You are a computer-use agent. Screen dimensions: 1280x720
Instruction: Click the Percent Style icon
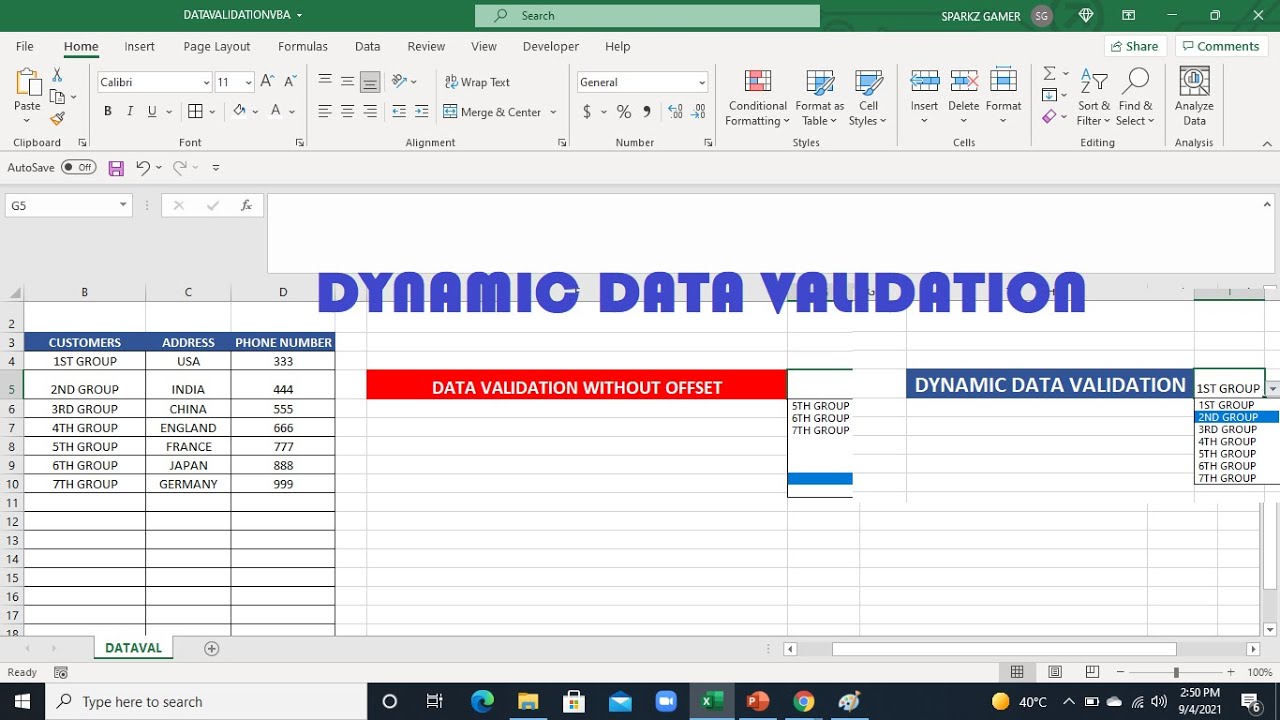pos(624,112)
